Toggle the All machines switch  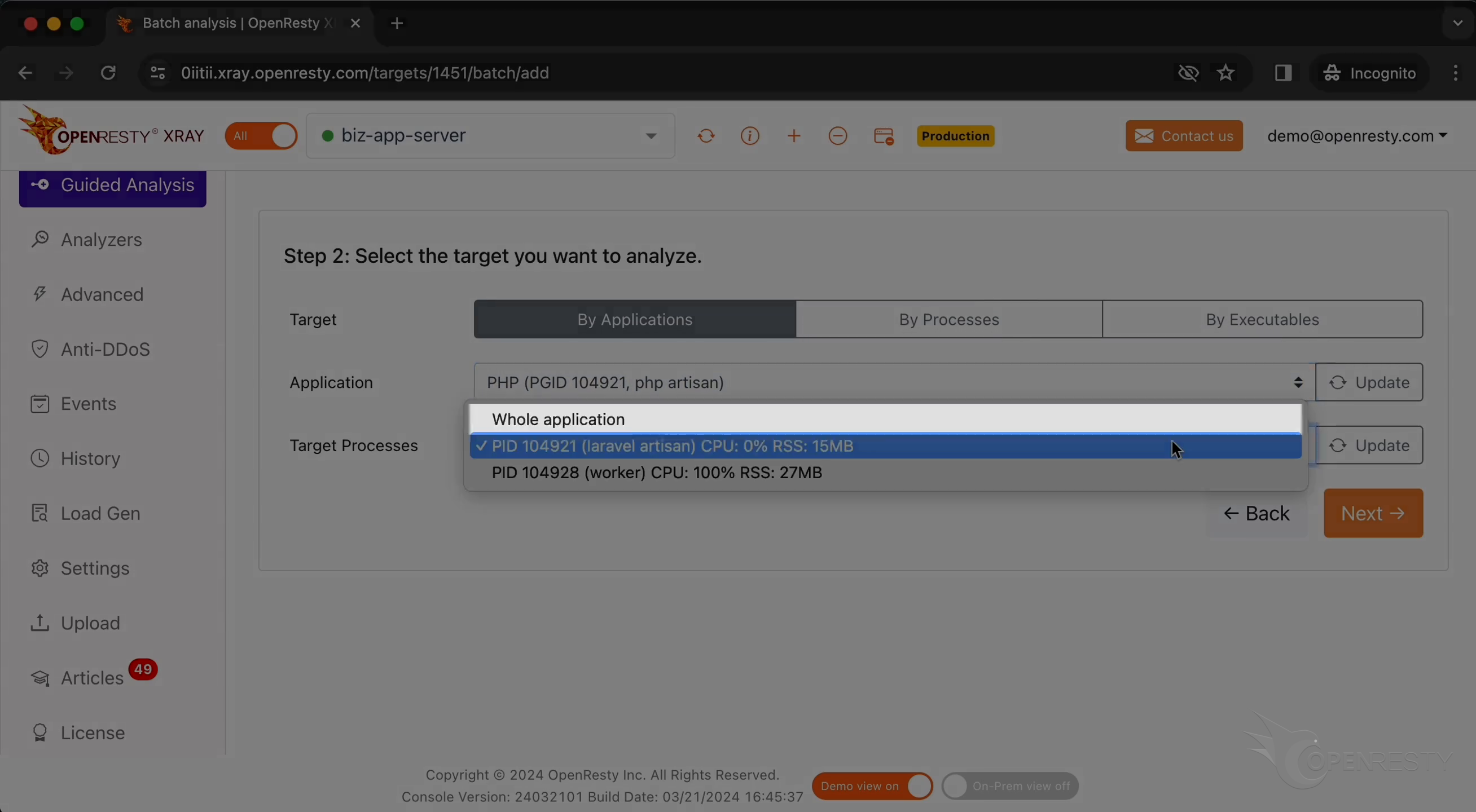[261, 136]
